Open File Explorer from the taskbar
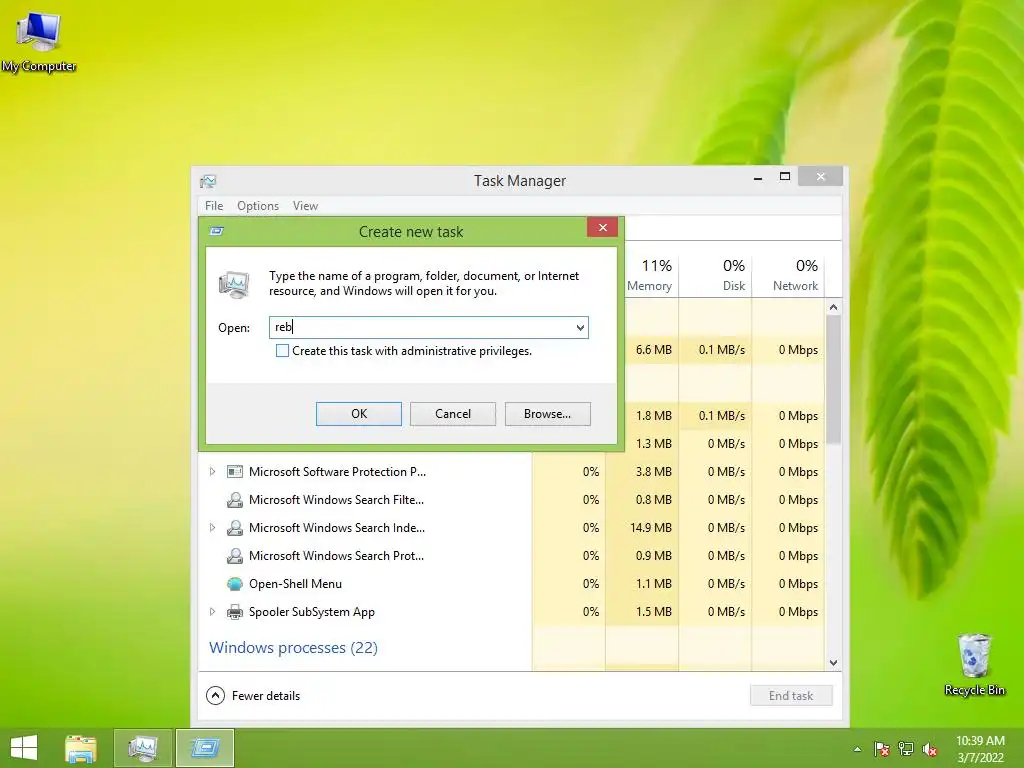The image size is (1024, 768). (x=81, y=748)
